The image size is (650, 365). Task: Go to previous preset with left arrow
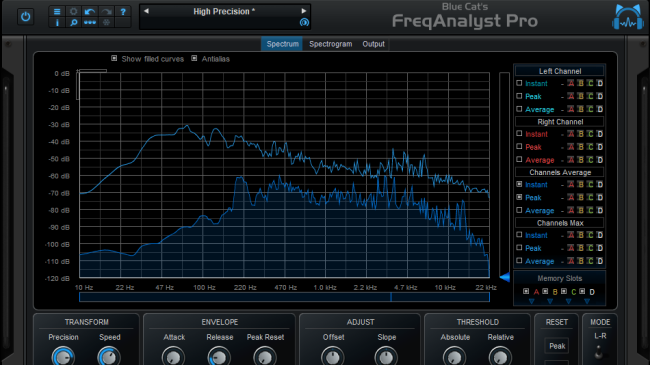(146, 11)
